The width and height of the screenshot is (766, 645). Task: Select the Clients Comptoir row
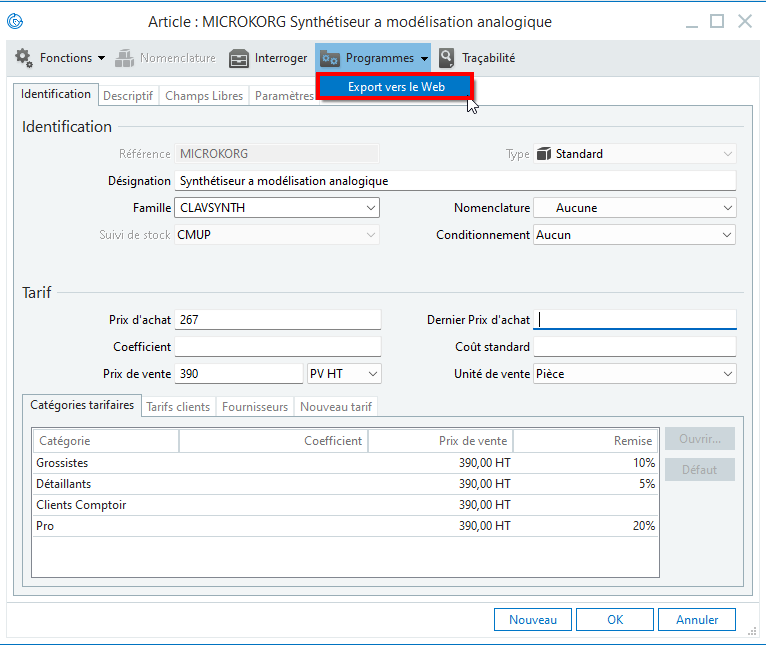(x=345, y=505)
